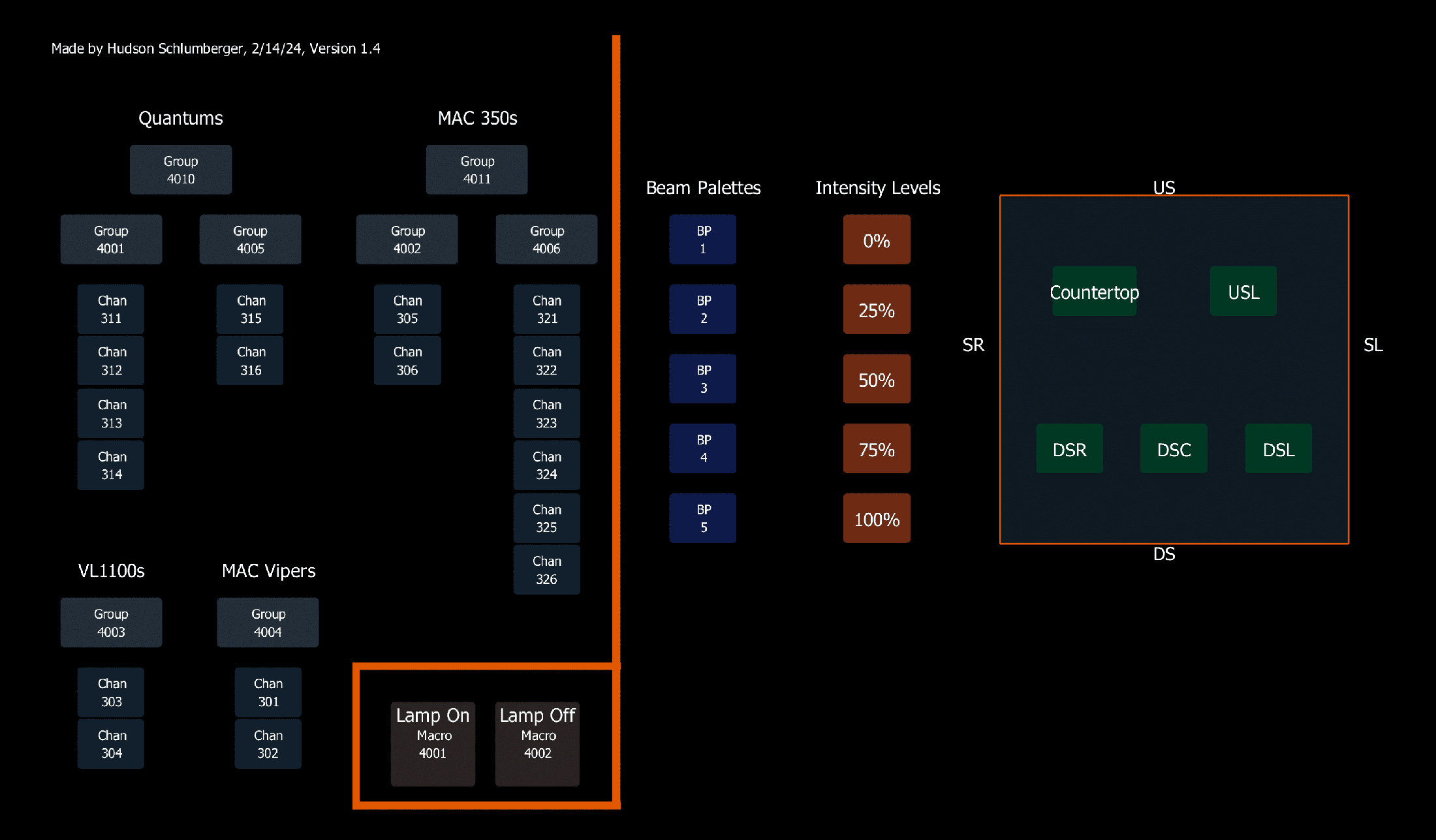1436x840 pixels.
Task: Select channel 324
Action: [x=547, y=465]
